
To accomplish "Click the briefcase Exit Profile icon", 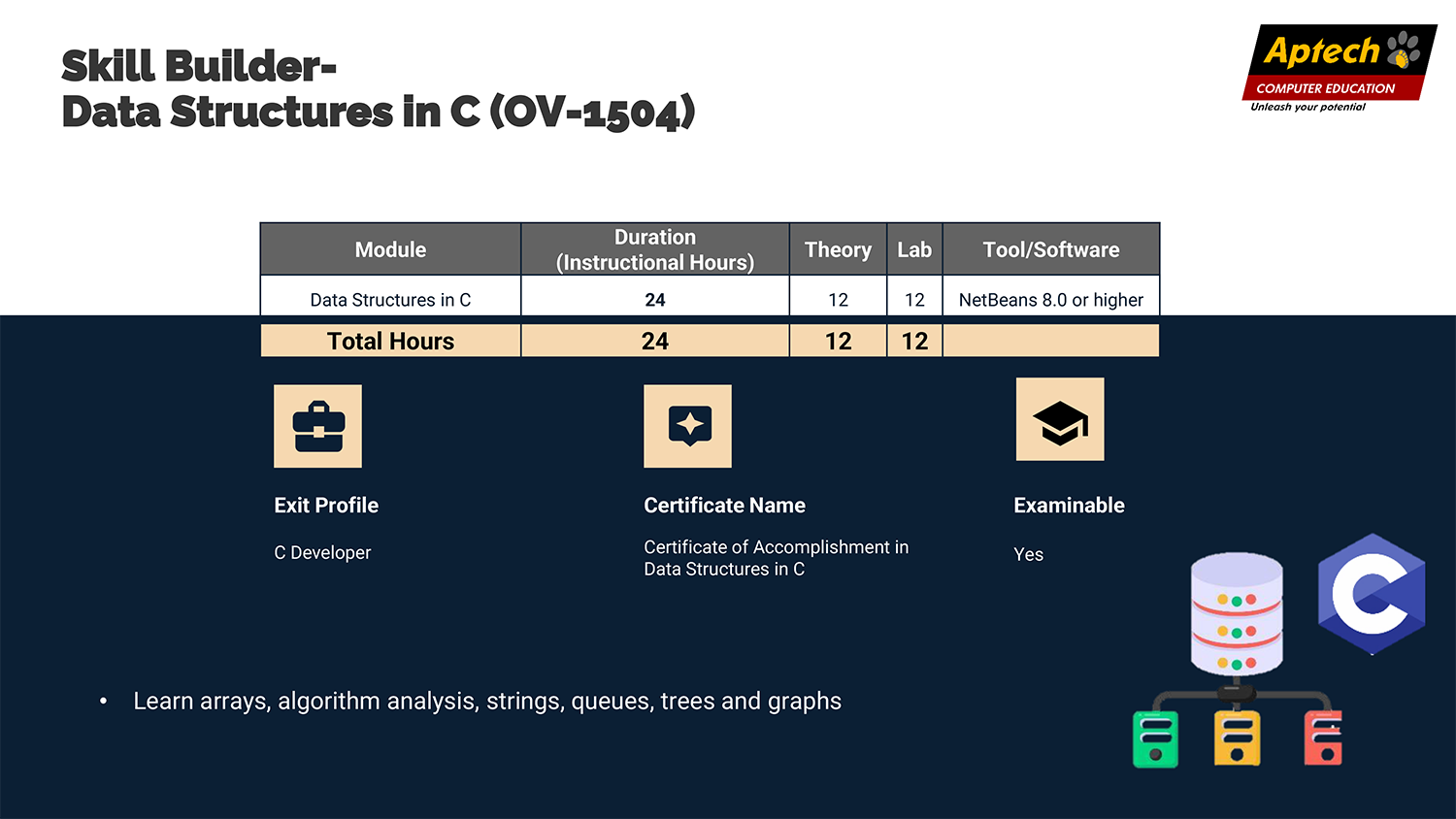I will pos(317,426).
